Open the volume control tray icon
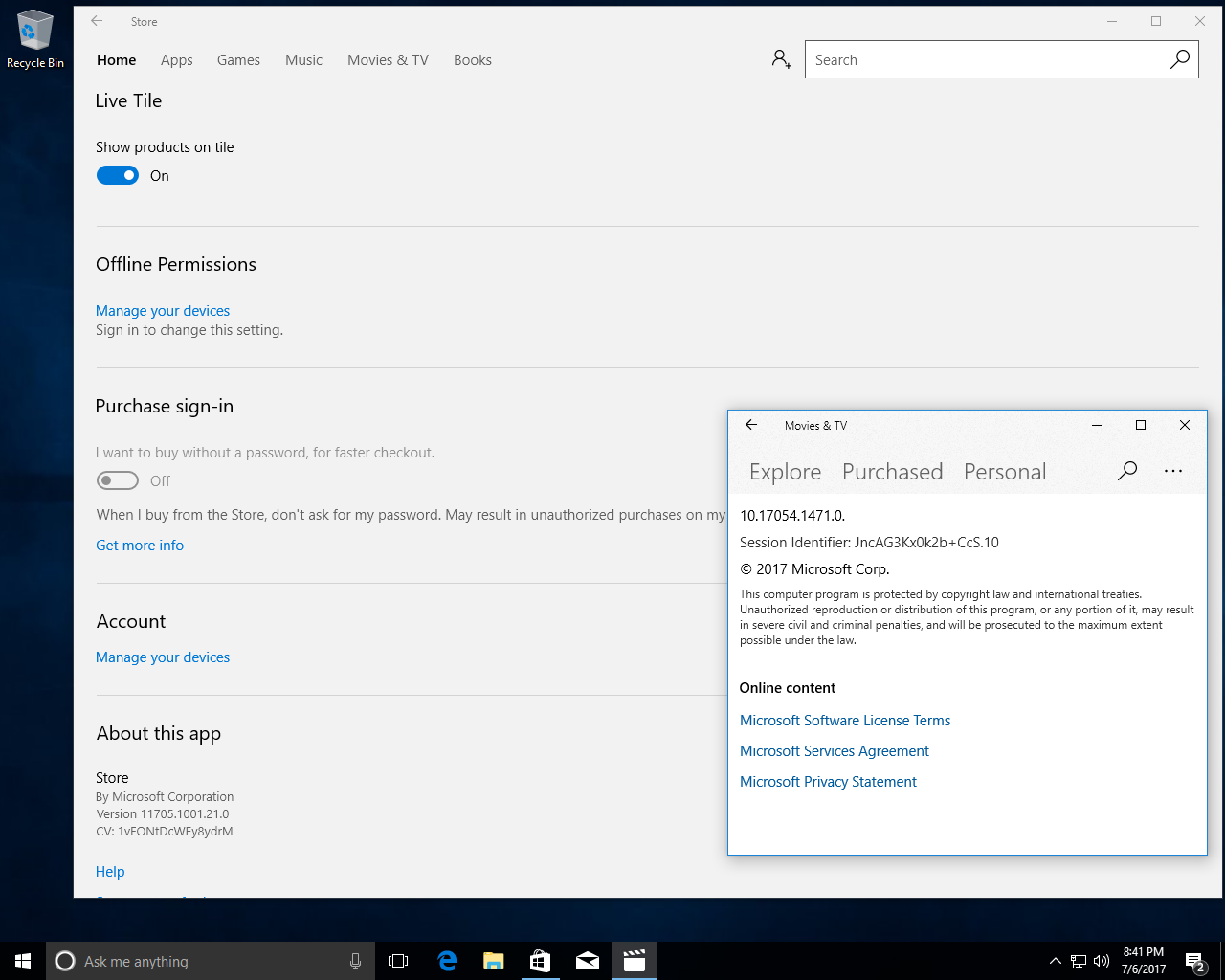 (x=1102, y=961)
